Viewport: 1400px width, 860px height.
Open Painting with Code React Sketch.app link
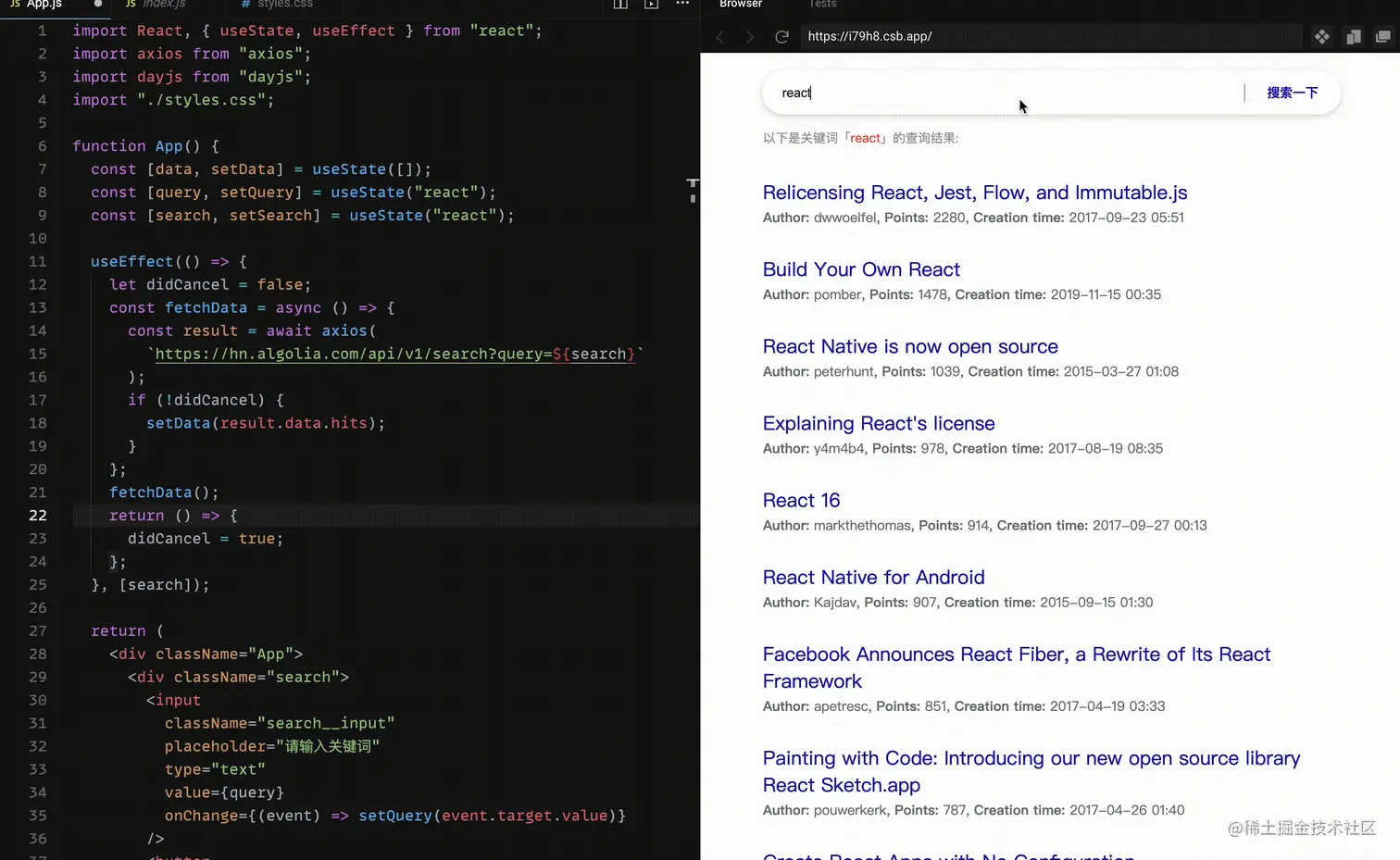(x=1031, y=771)
